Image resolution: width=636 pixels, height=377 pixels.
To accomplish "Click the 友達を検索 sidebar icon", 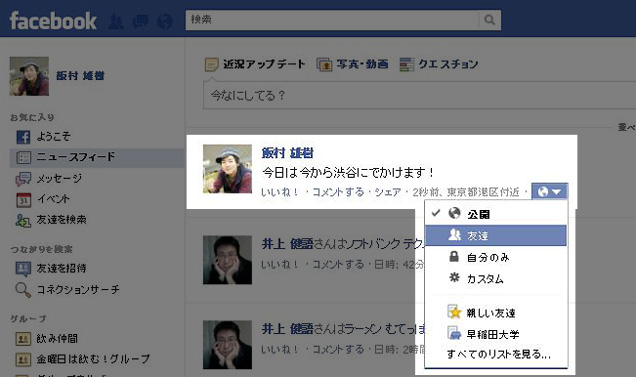I will point(23,220).
